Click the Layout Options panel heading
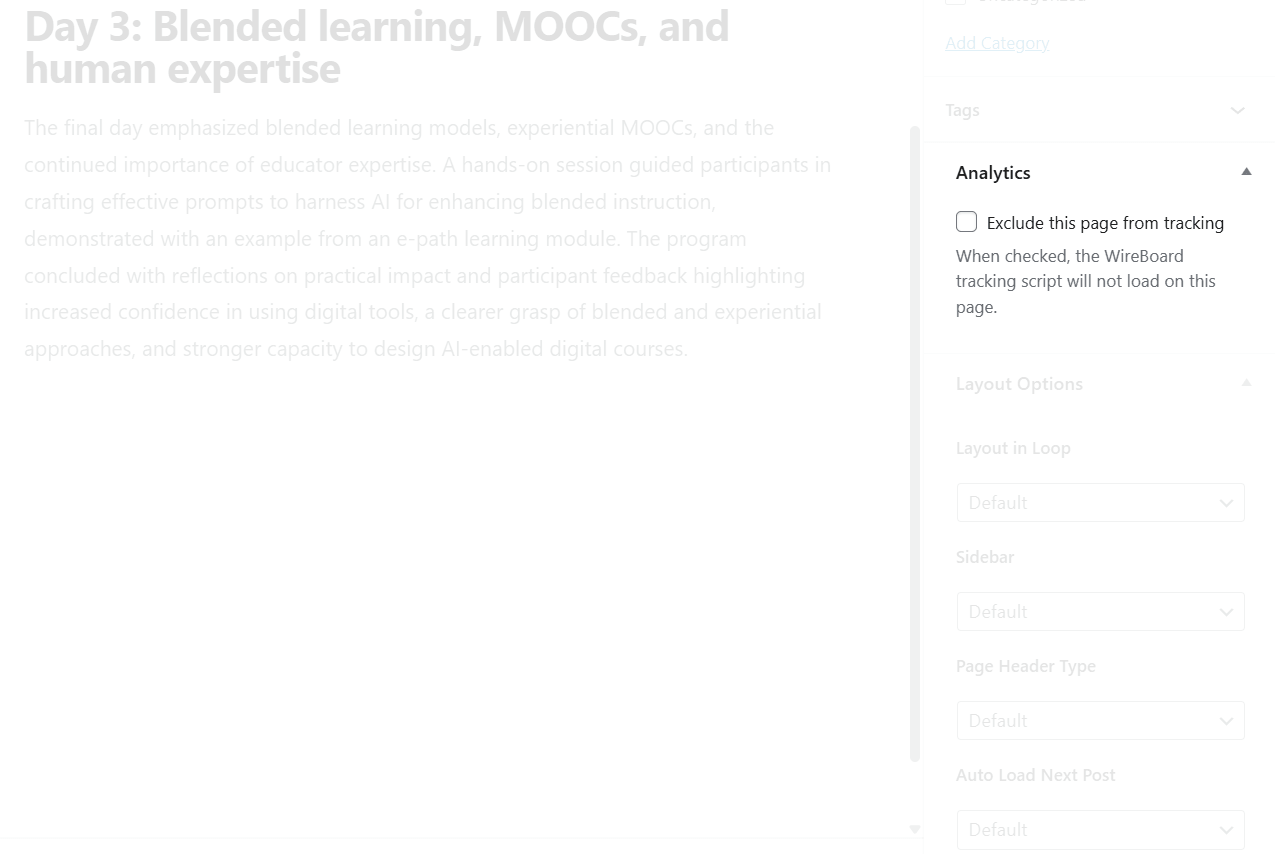 (1019, 384)
